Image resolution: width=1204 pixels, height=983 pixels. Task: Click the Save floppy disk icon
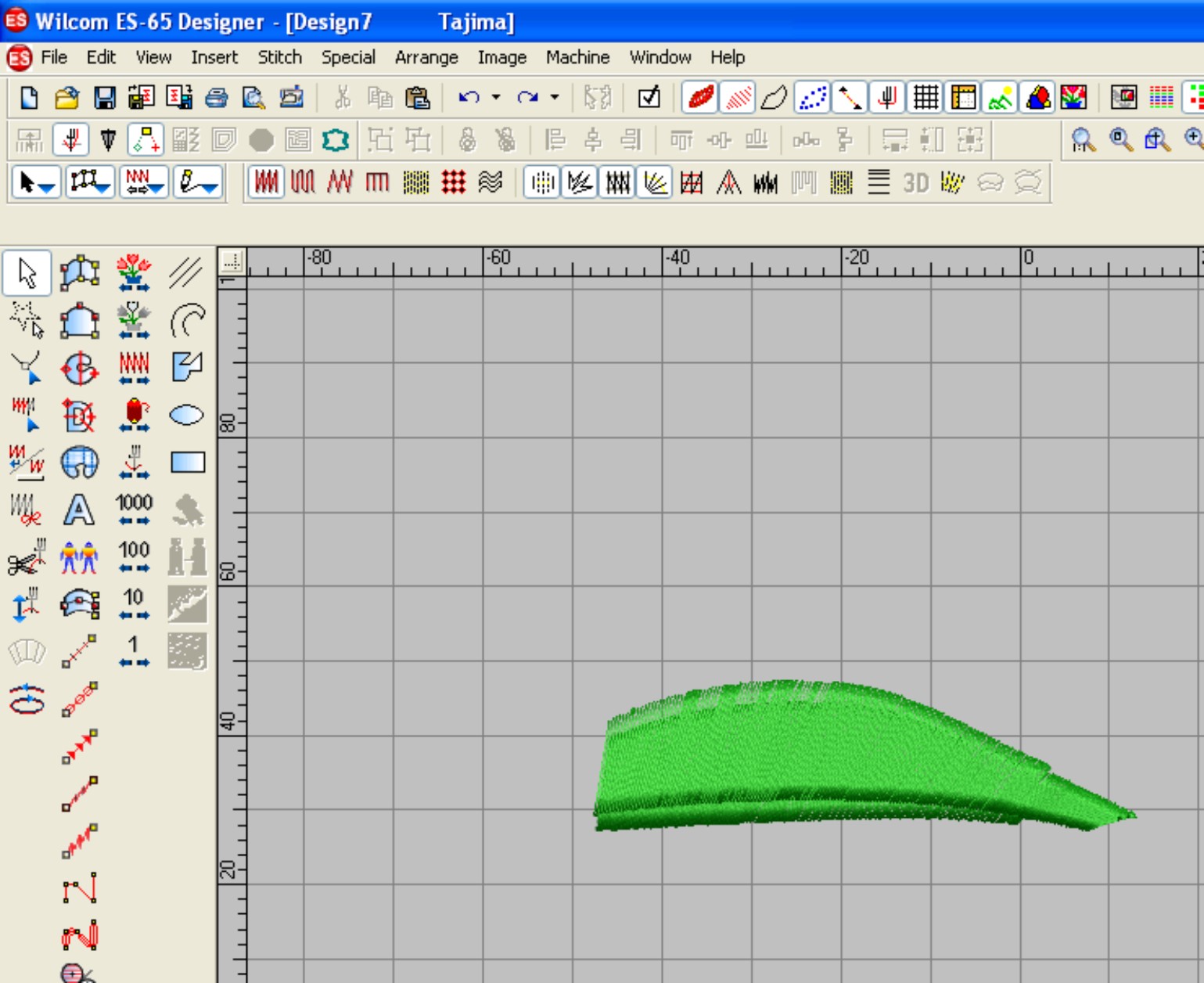(x=104, y=98)
